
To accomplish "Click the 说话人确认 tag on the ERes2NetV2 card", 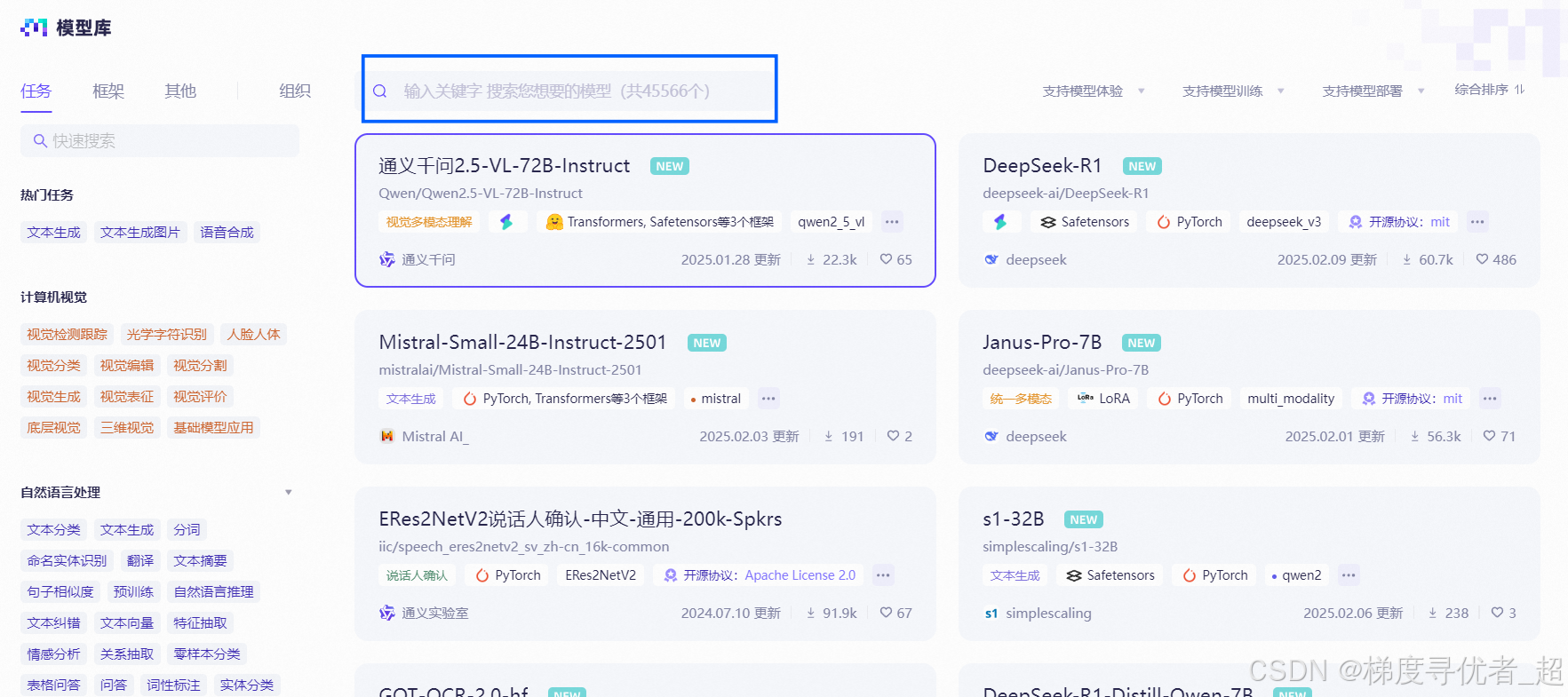I will click(417, 575).
